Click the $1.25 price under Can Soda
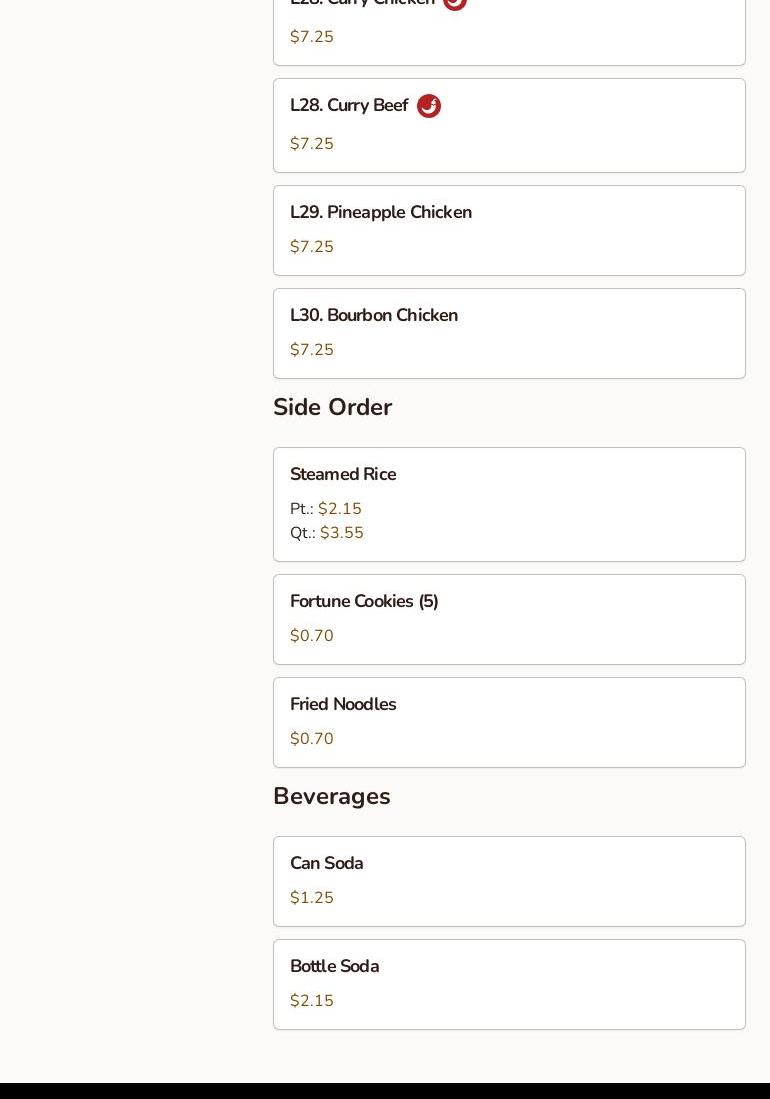This screenshot has height=1099, width=770. click(x=312, y=898)
